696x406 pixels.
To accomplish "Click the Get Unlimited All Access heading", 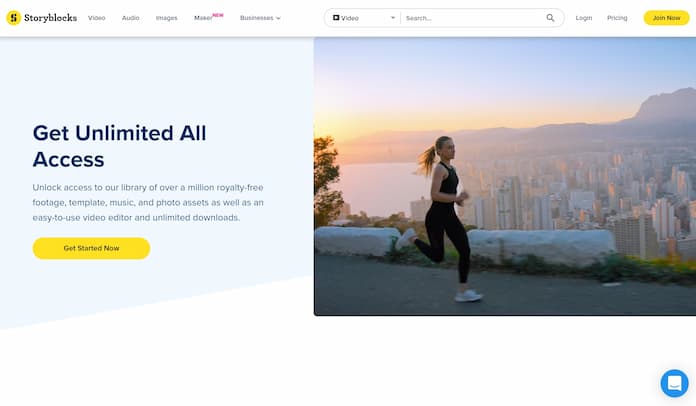I will (119, 146).
